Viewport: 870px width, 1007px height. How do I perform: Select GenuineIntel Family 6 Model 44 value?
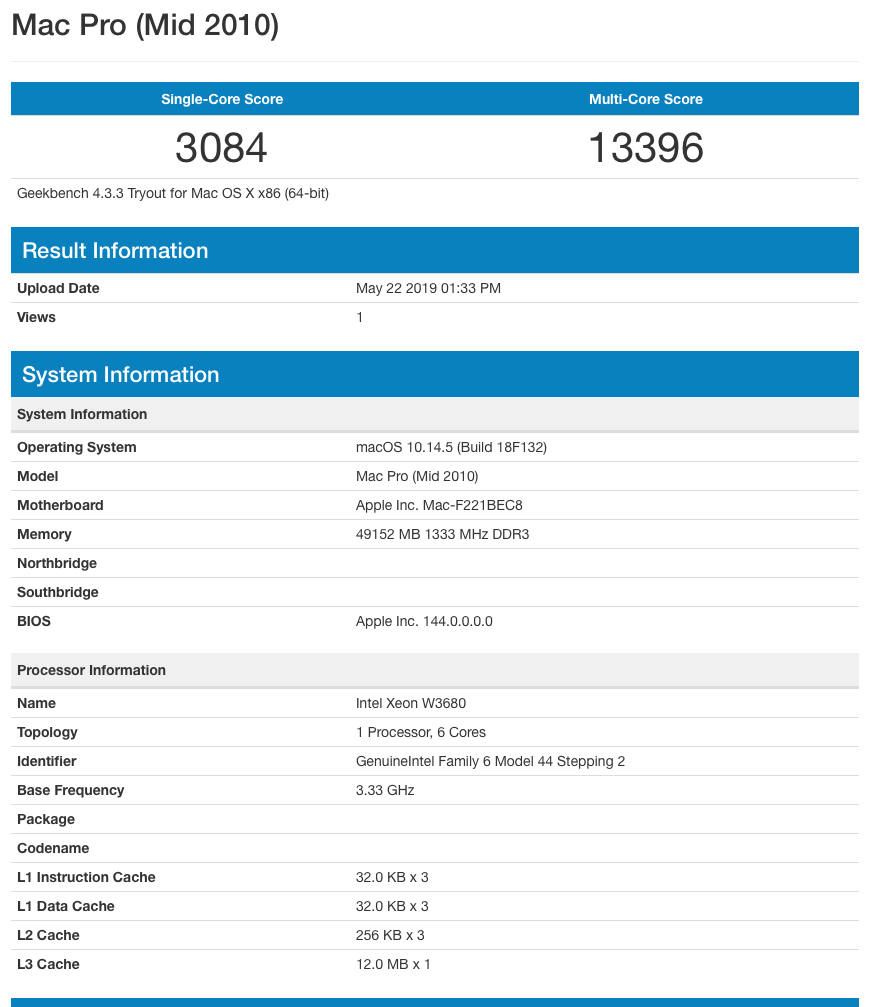pyautogui.click(x=491, y=761)
